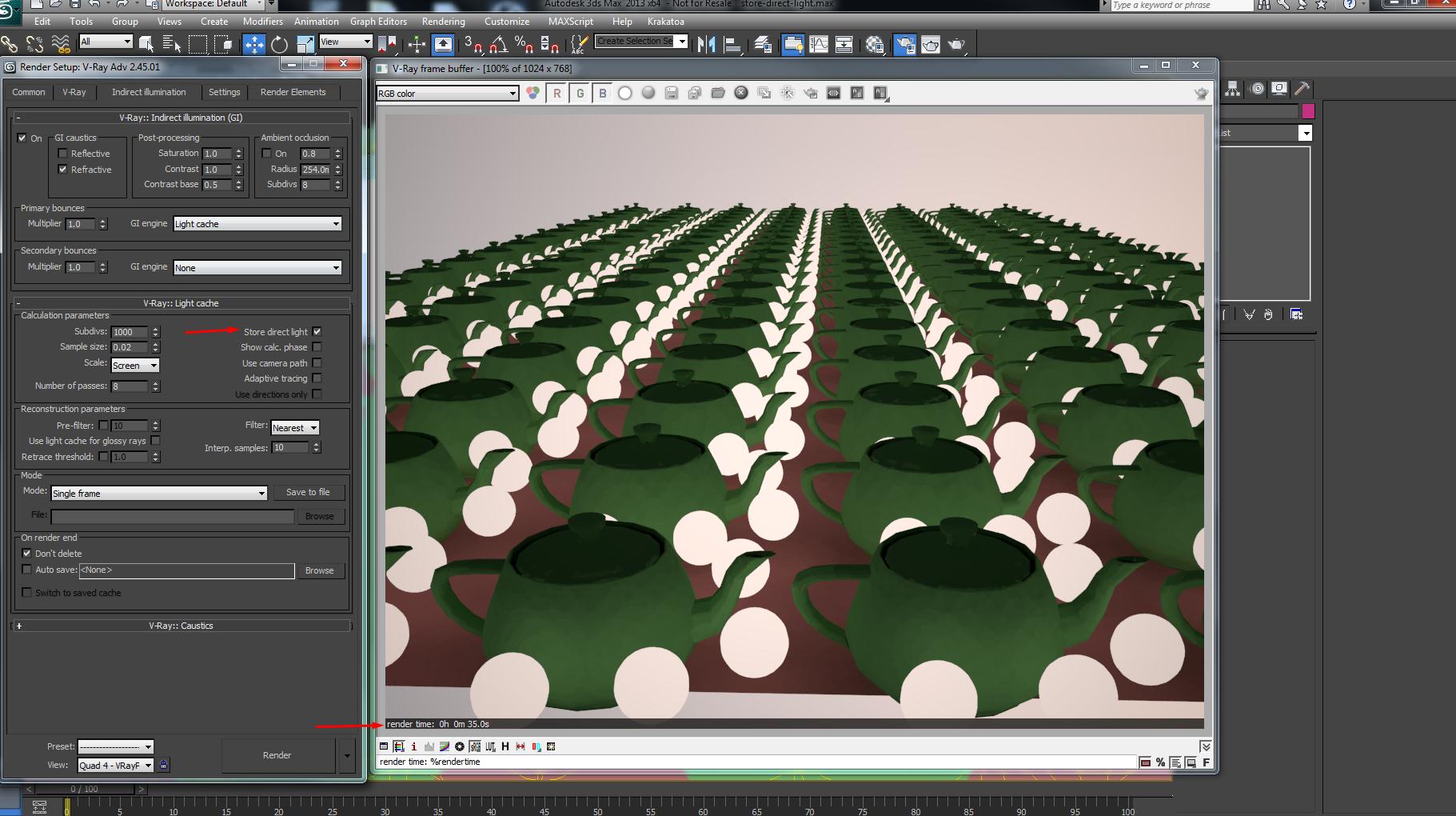Switch to alpha channel white circle
This screenshot has height=816, width=1456.
pos(625,94)
